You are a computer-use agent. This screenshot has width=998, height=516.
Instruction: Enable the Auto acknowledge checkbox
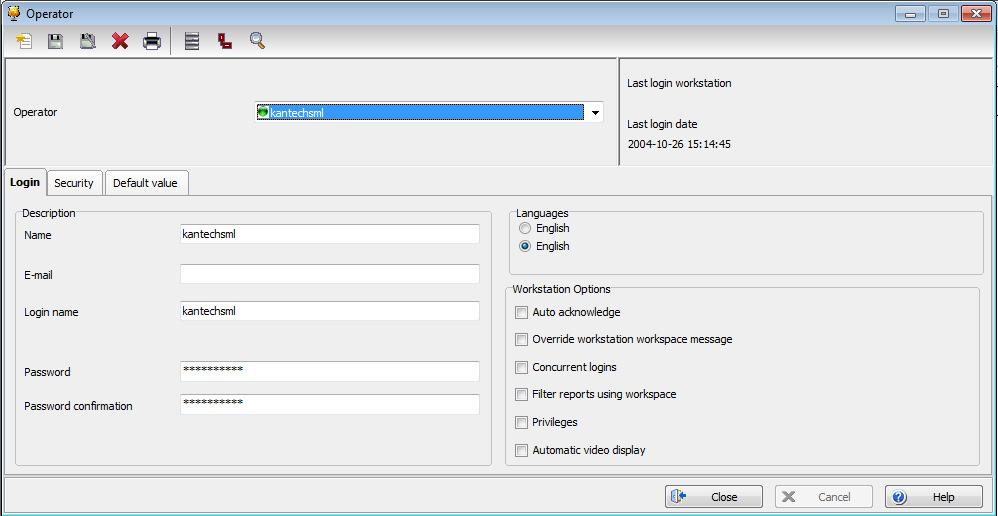pos(521,312)
